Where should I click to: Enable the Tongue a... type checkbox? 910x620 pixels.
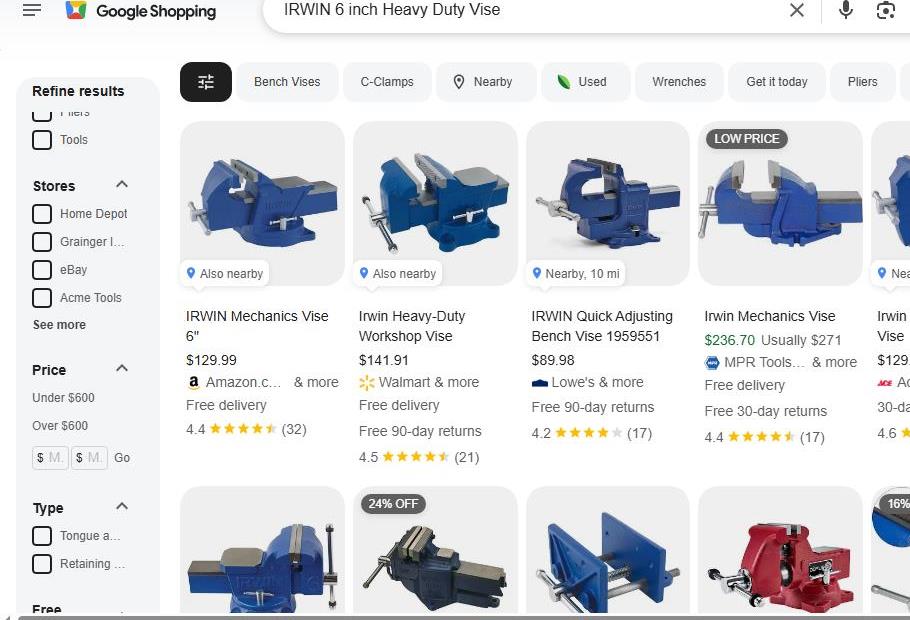point(42,535)
